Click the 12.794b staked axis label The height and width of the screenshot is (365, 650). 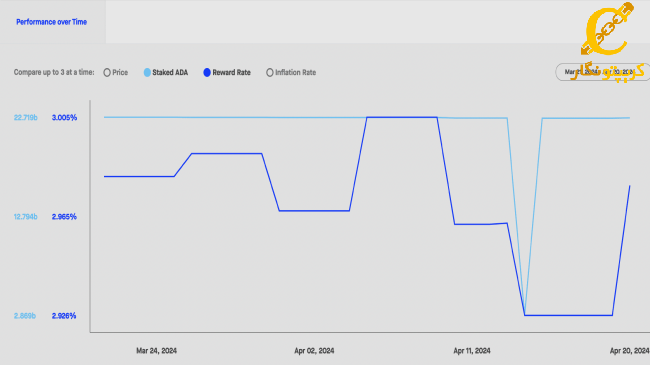(26, 217)
